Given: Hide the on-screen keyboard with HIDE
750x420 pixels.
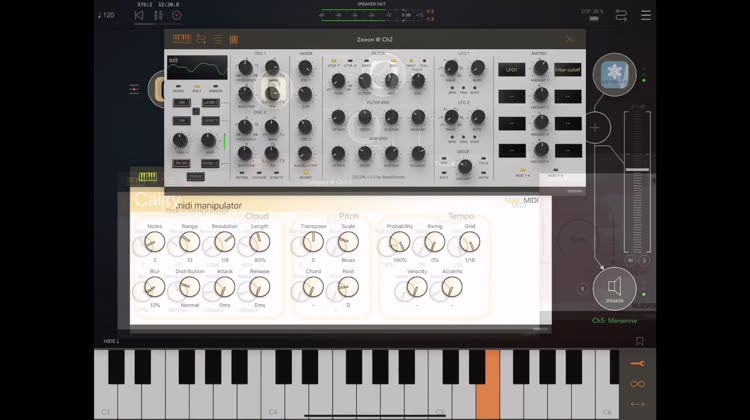Looking at the screenshot, I should 111,341.
